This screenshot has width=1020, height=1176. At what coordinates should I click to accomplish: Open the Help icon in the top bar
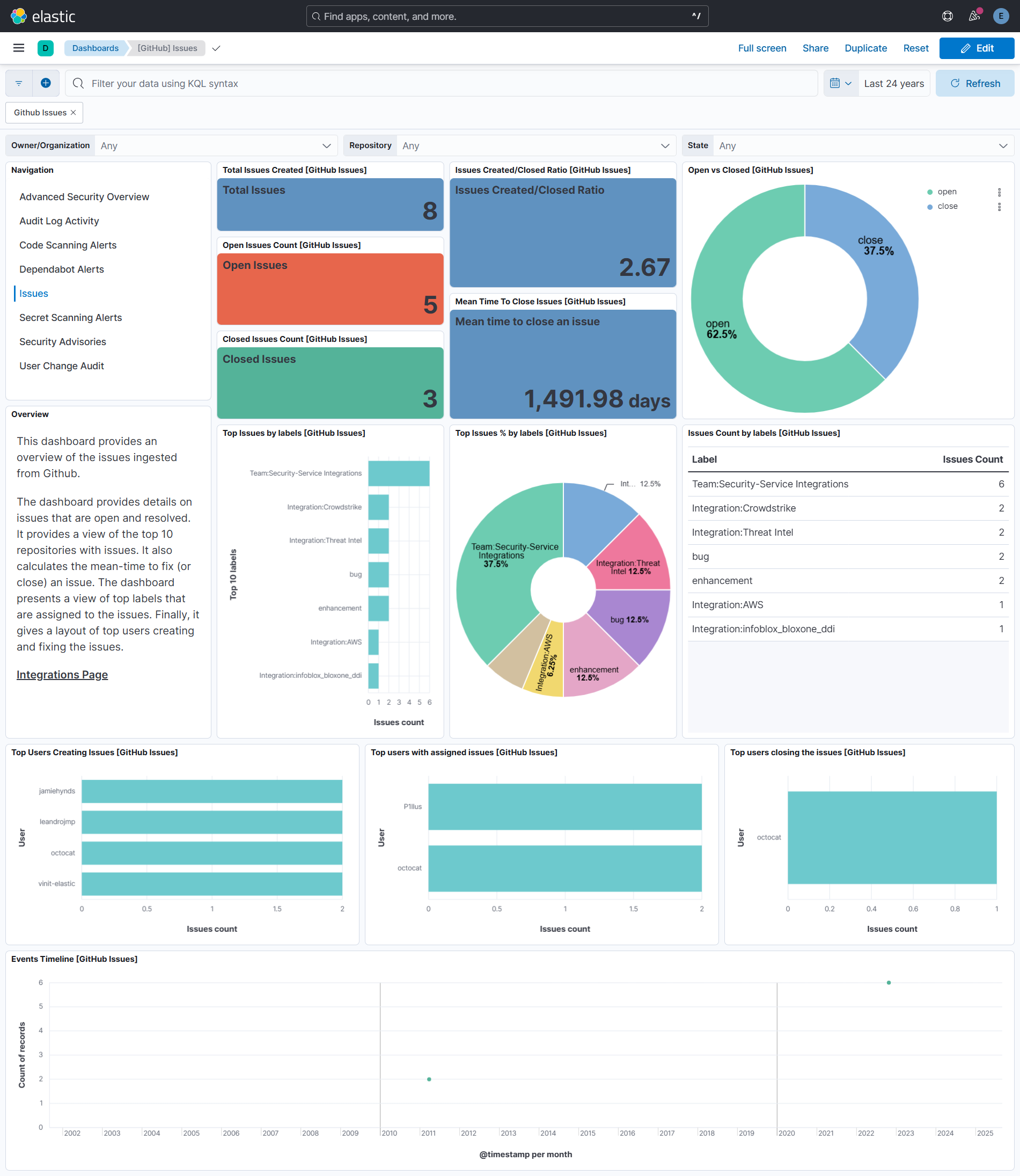(x=946, y=16)
